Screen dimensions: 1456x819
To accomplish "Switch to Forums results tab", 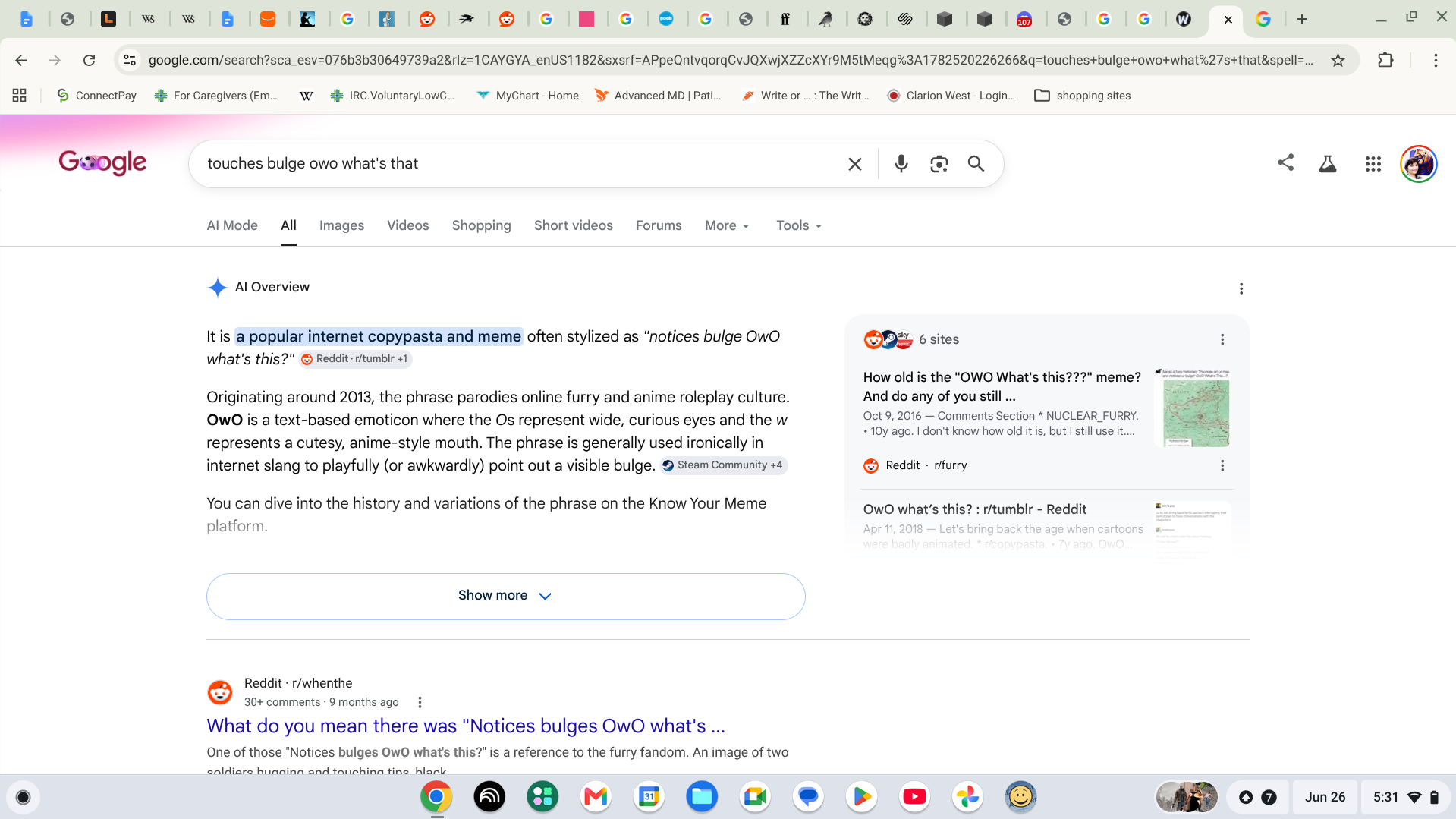I will [659, 225].
